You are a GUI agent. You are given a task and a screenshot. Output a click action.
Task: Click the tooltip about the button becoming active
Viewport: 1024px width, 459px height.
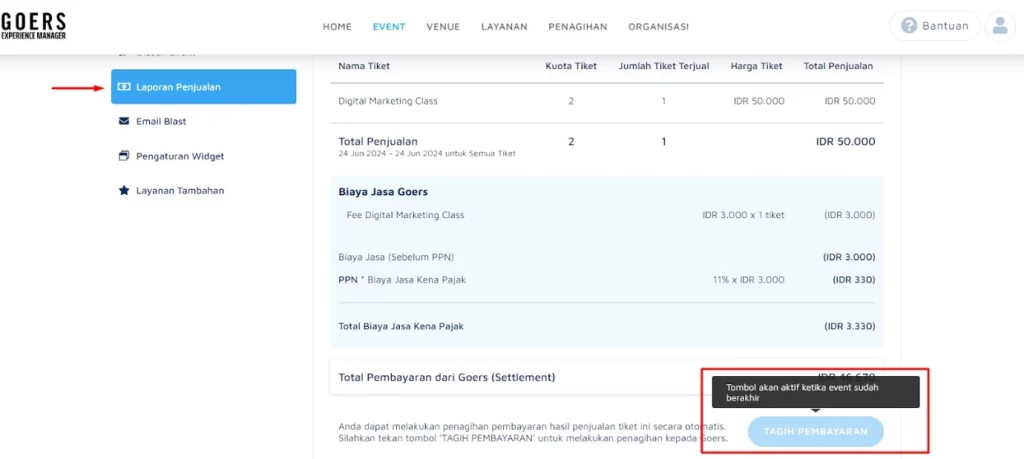coord(815,392)
